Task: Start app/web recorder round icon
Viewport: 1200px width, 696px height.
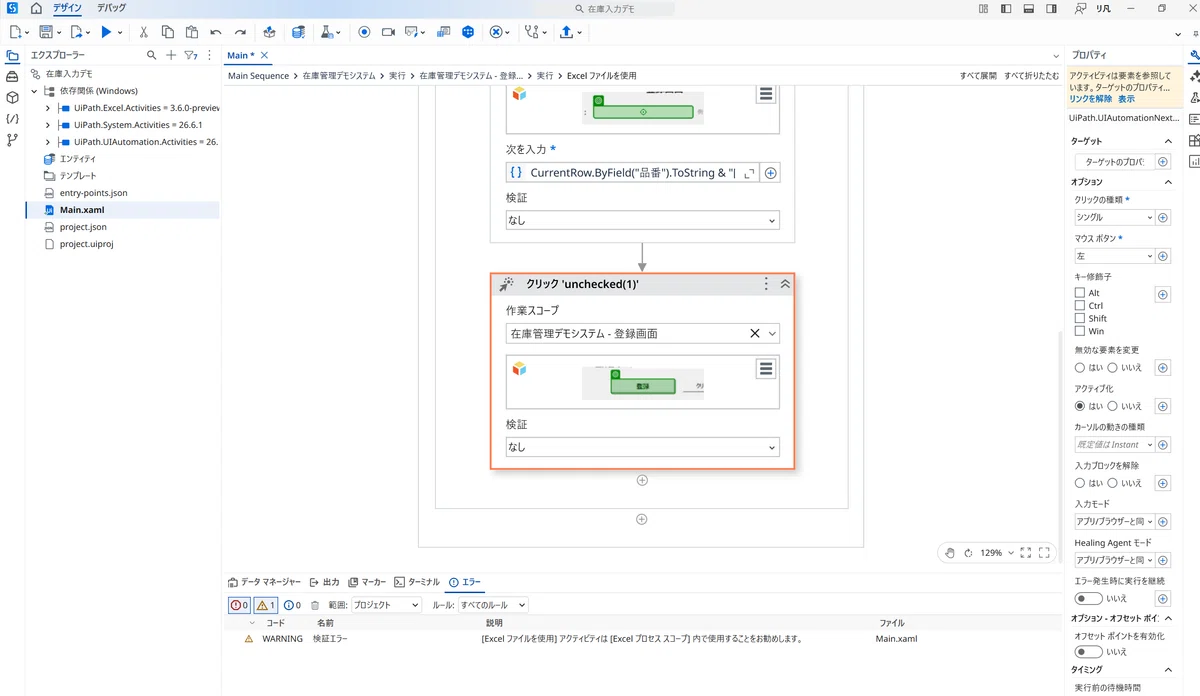Action: pos(364,32)
